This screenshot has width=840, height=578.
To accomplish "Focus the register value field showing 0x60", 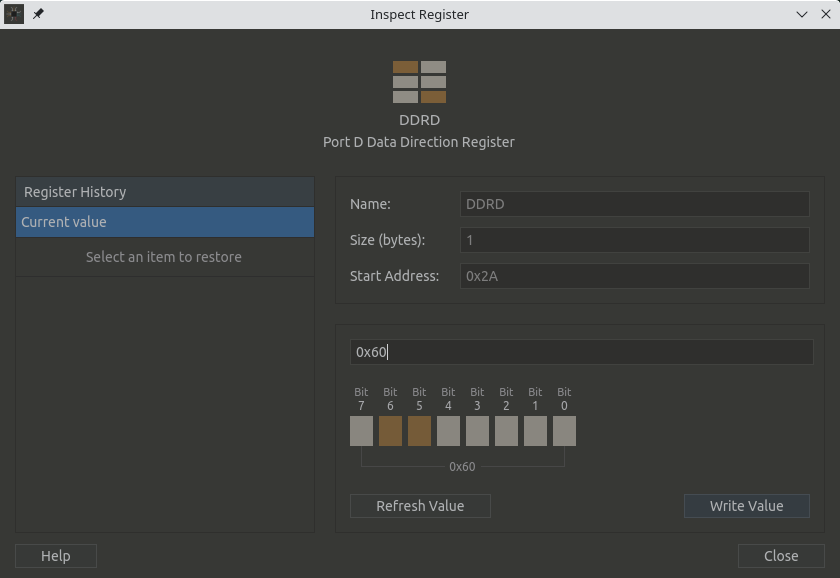I will tap(582, 352).
